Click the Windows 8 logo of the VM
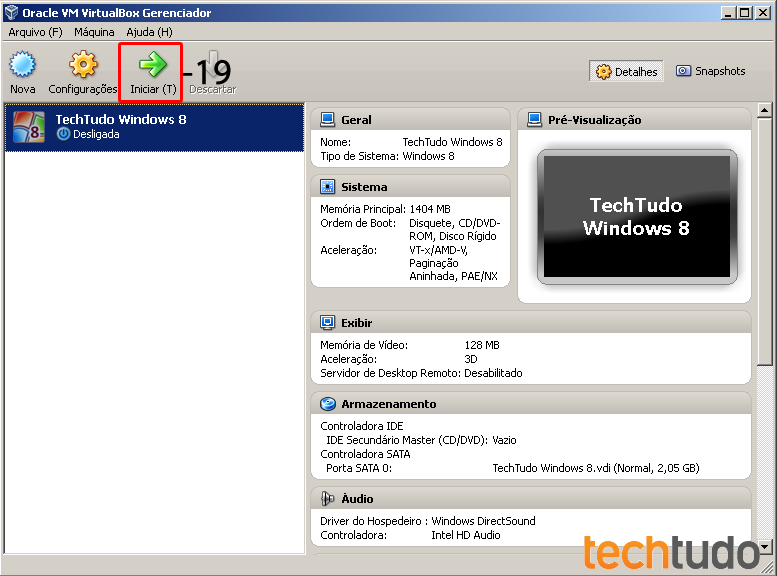 point(29,127)
